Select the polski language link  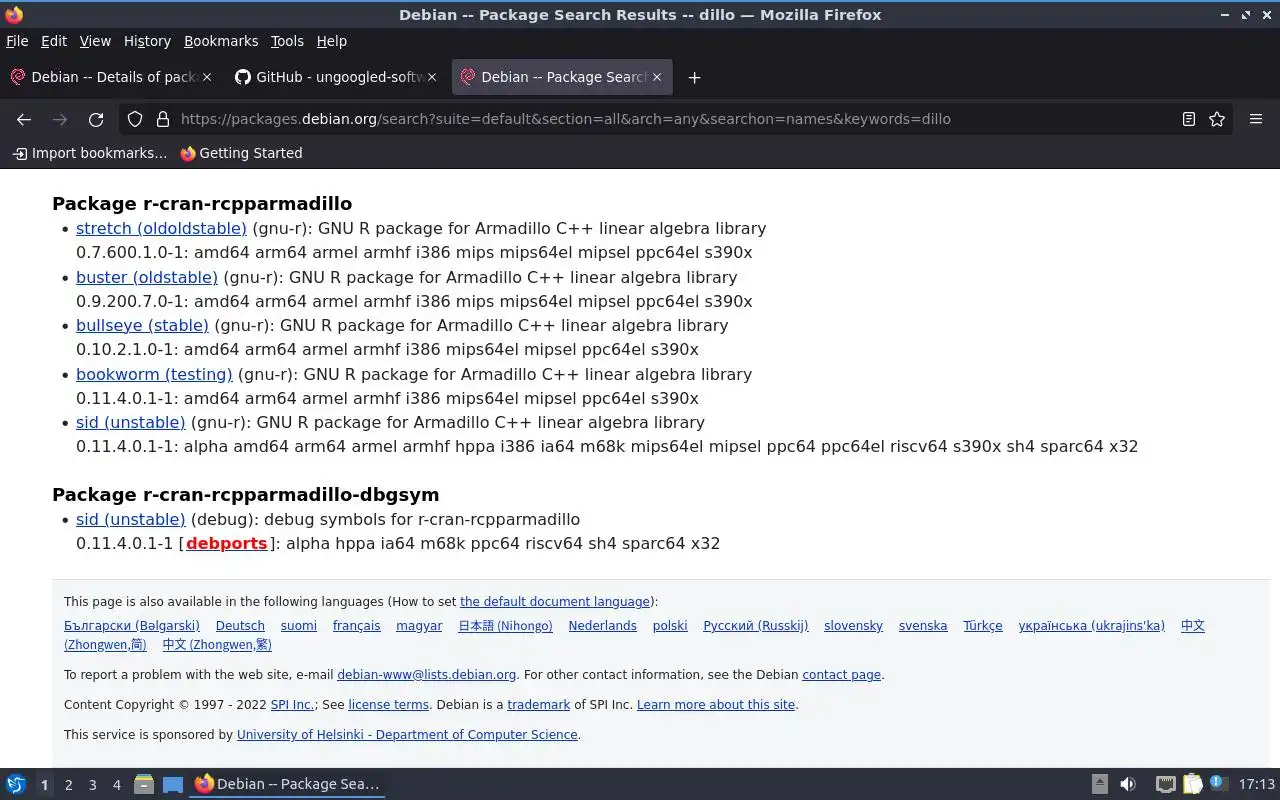(x=670, y=625)
